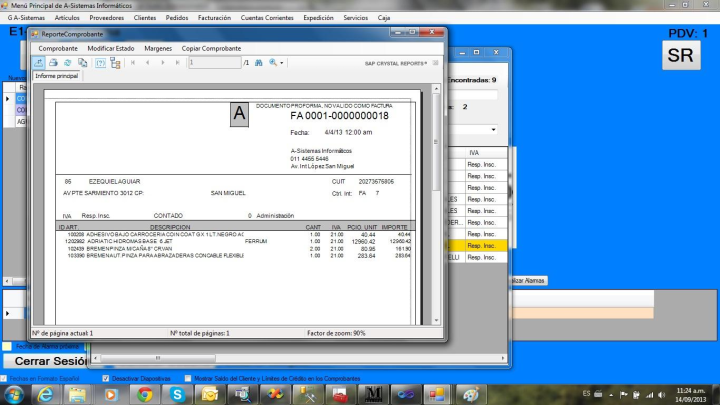Click the Copy icon in report toolbar
Viewport: 720px width, 405px height.
(x=82, y=62)
